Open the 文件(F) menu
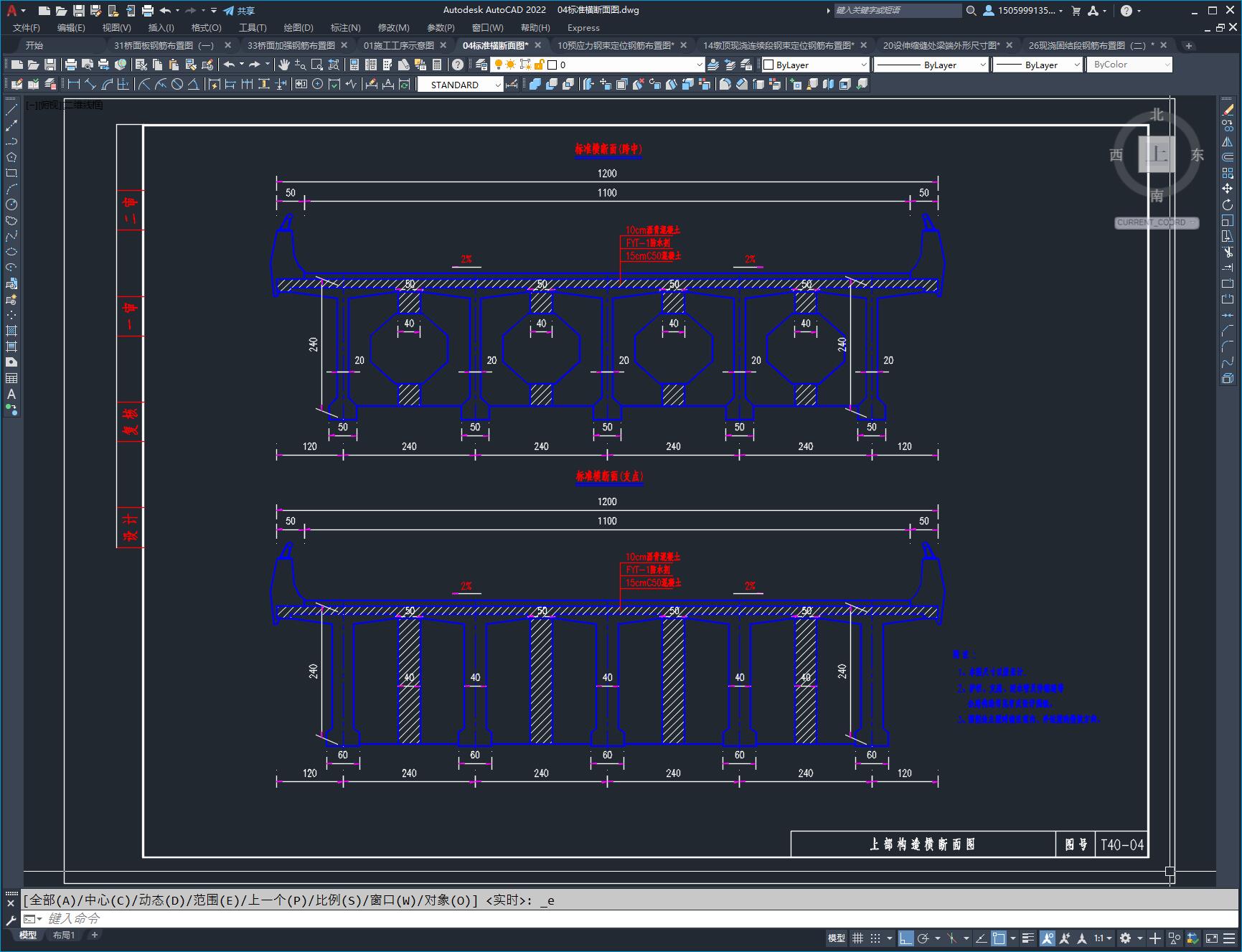1242x952 pixels. coord(27,27)
